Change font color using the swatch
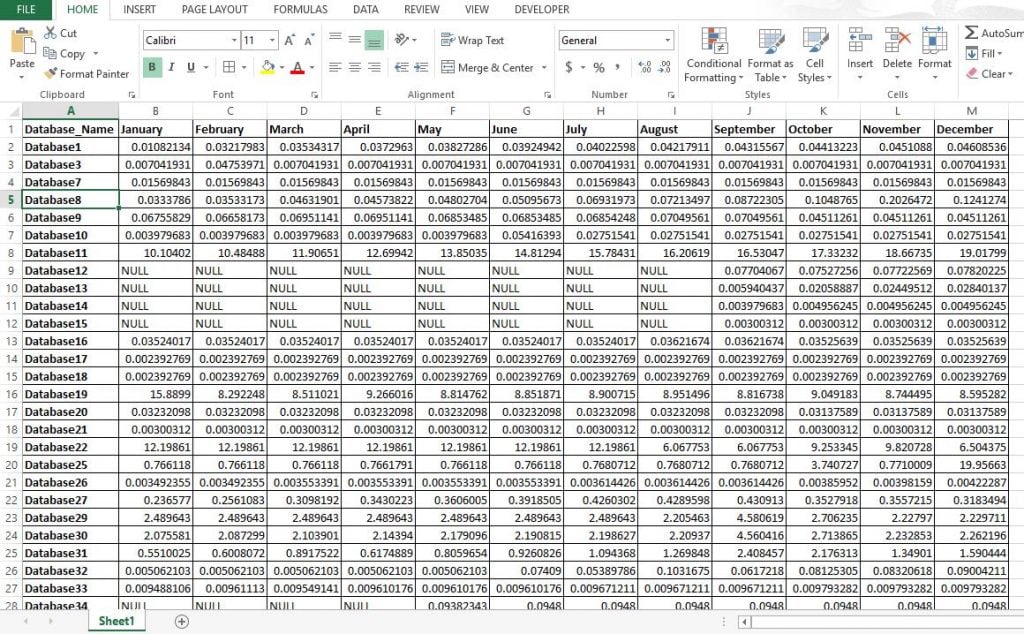The width and height of the screenshot is (1024, 634). coord(300,68)
